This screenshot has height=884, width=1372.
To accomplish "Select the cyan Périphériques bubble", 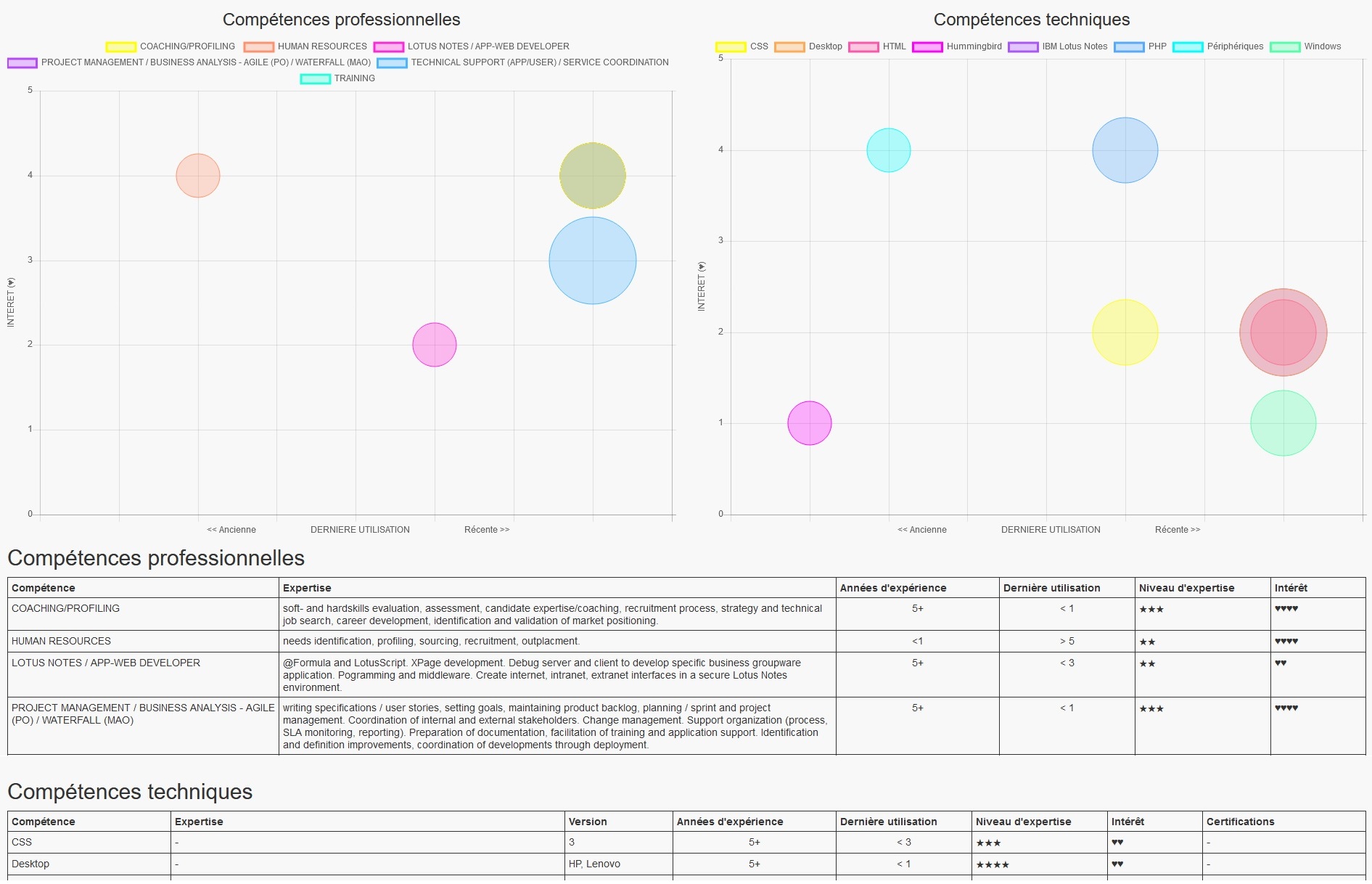I will point(889,150).
